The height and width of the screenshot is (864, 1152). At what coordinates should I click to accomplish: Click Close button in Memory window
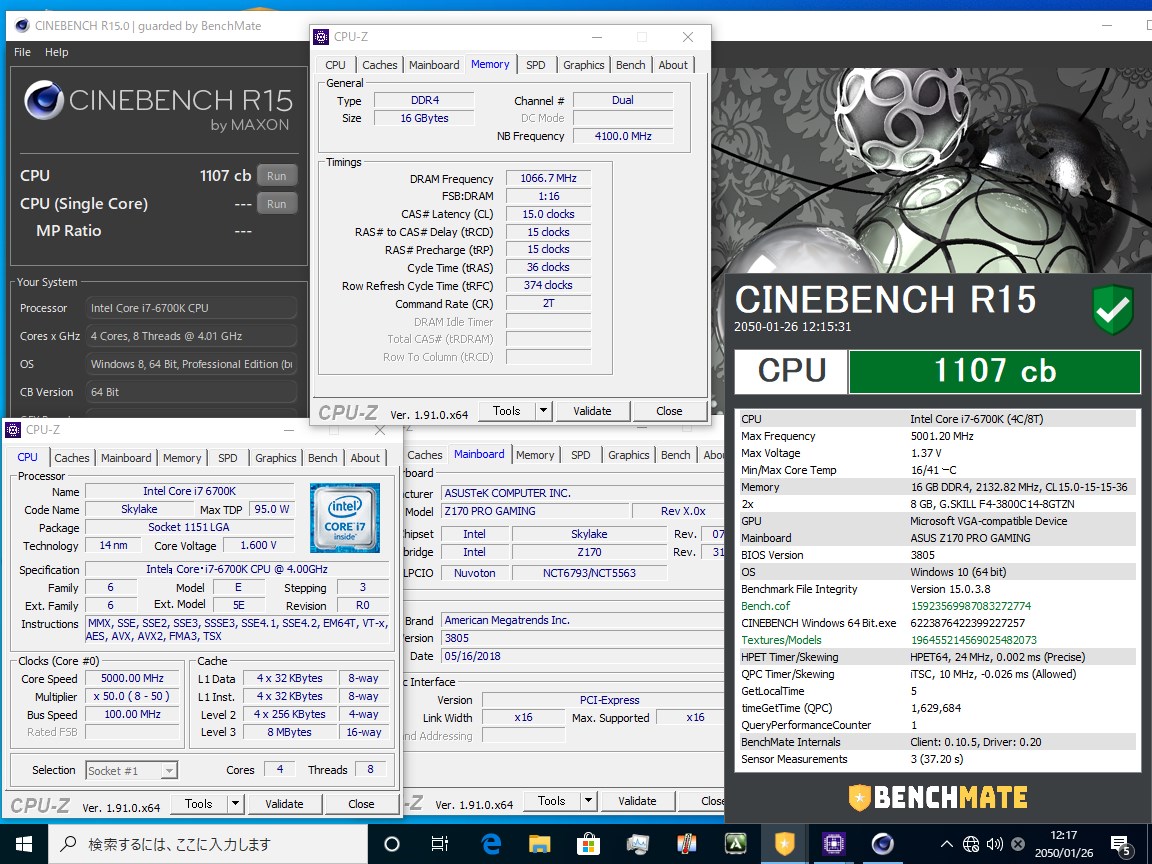(669, 411)
